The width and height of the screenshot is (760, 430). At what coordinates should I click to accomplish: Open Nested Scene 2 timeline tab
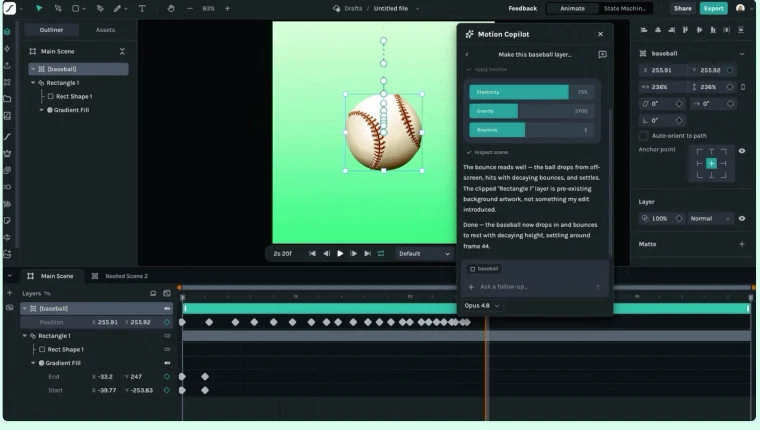click(120, 276)
